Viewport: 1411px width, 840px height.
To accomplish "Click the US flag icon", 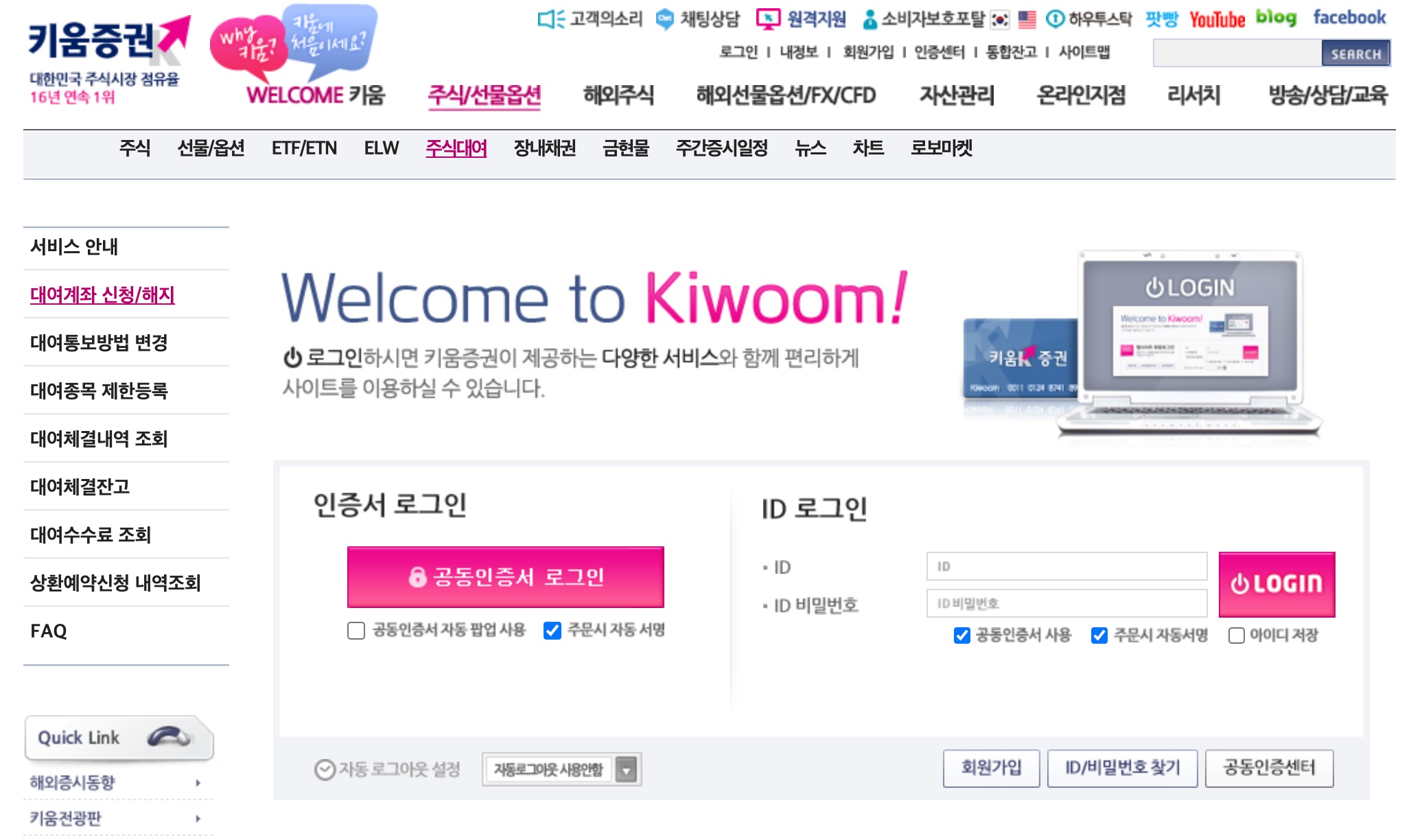I will click(x=1027, y=20).
